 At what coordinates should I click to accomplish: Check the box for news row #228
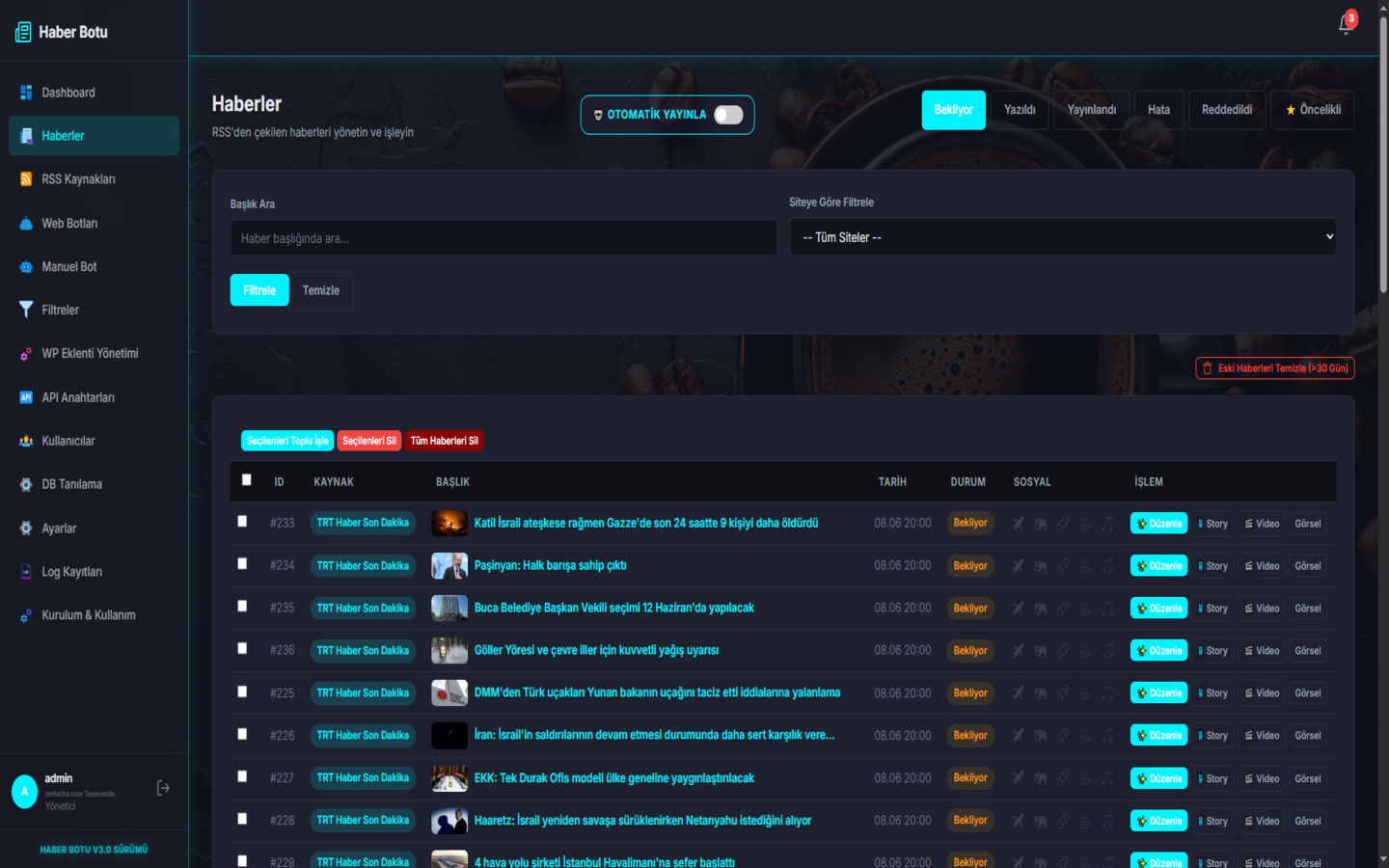(242, 819)
